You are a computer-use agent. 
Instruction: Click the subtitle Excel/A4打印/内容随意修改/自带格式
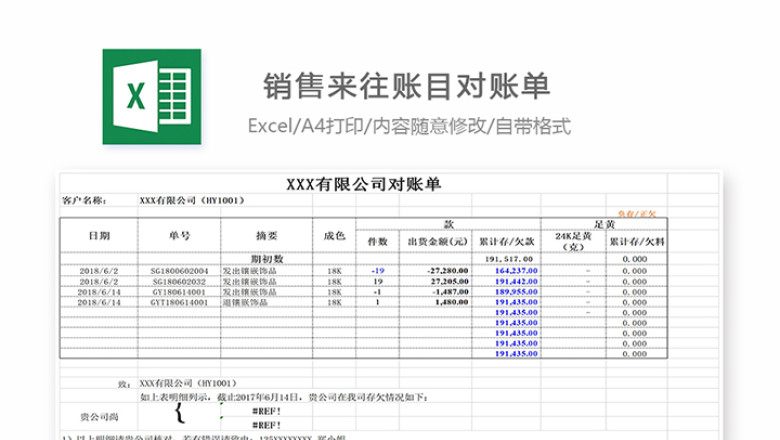pos(409,126)
